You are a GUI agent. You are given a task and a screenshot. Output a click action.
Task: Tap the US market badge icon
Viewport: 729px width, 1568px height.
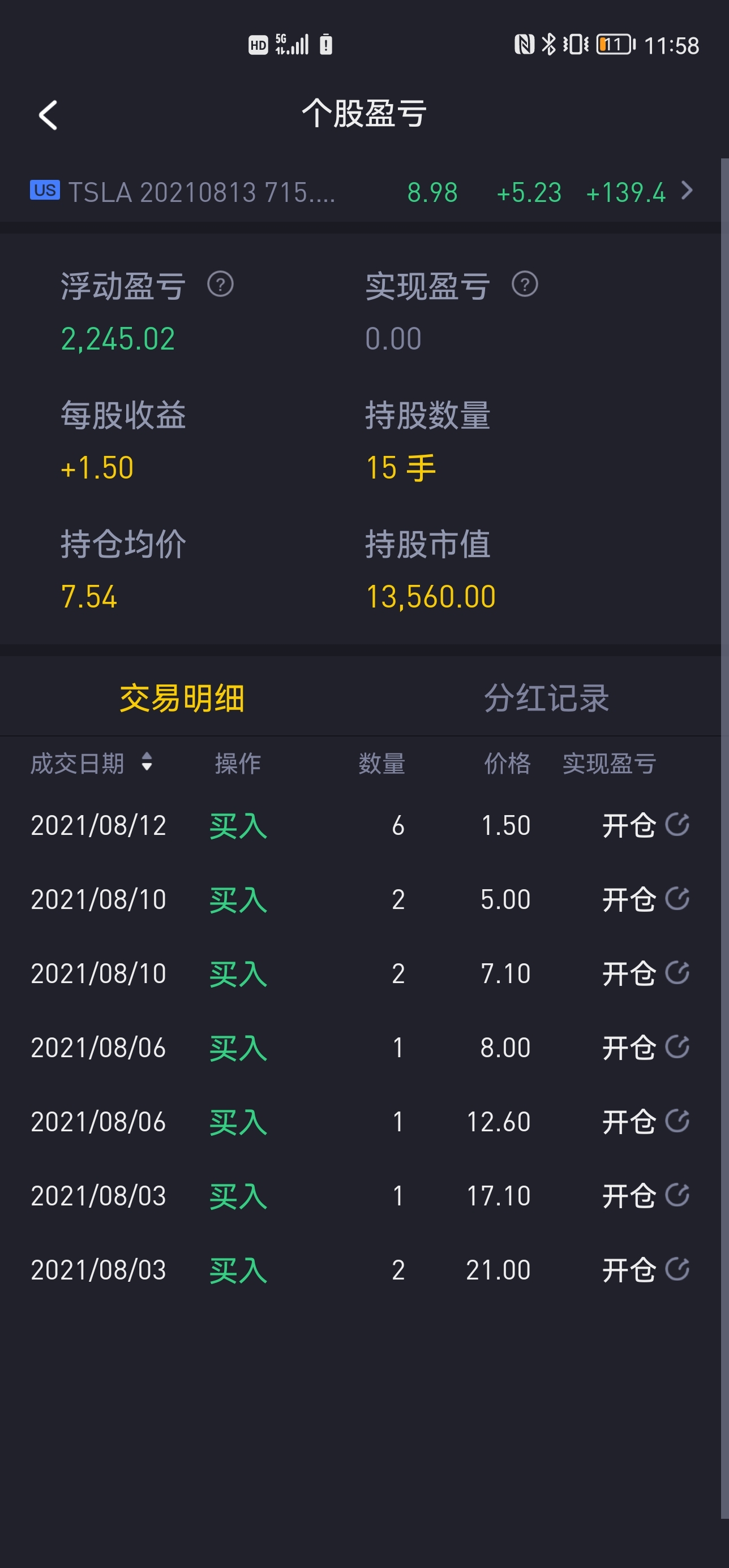tap(45, 191)
